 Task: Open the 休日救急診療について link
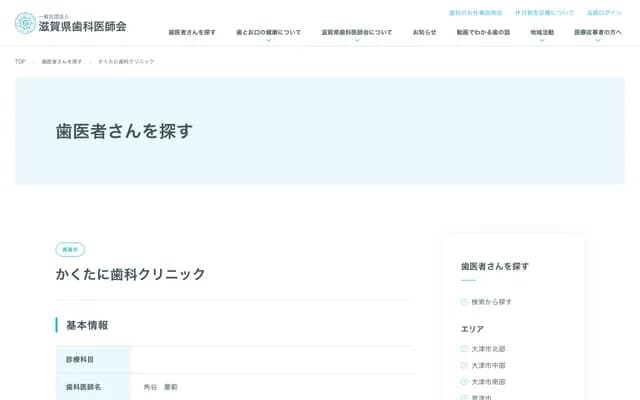click(544, 13)
